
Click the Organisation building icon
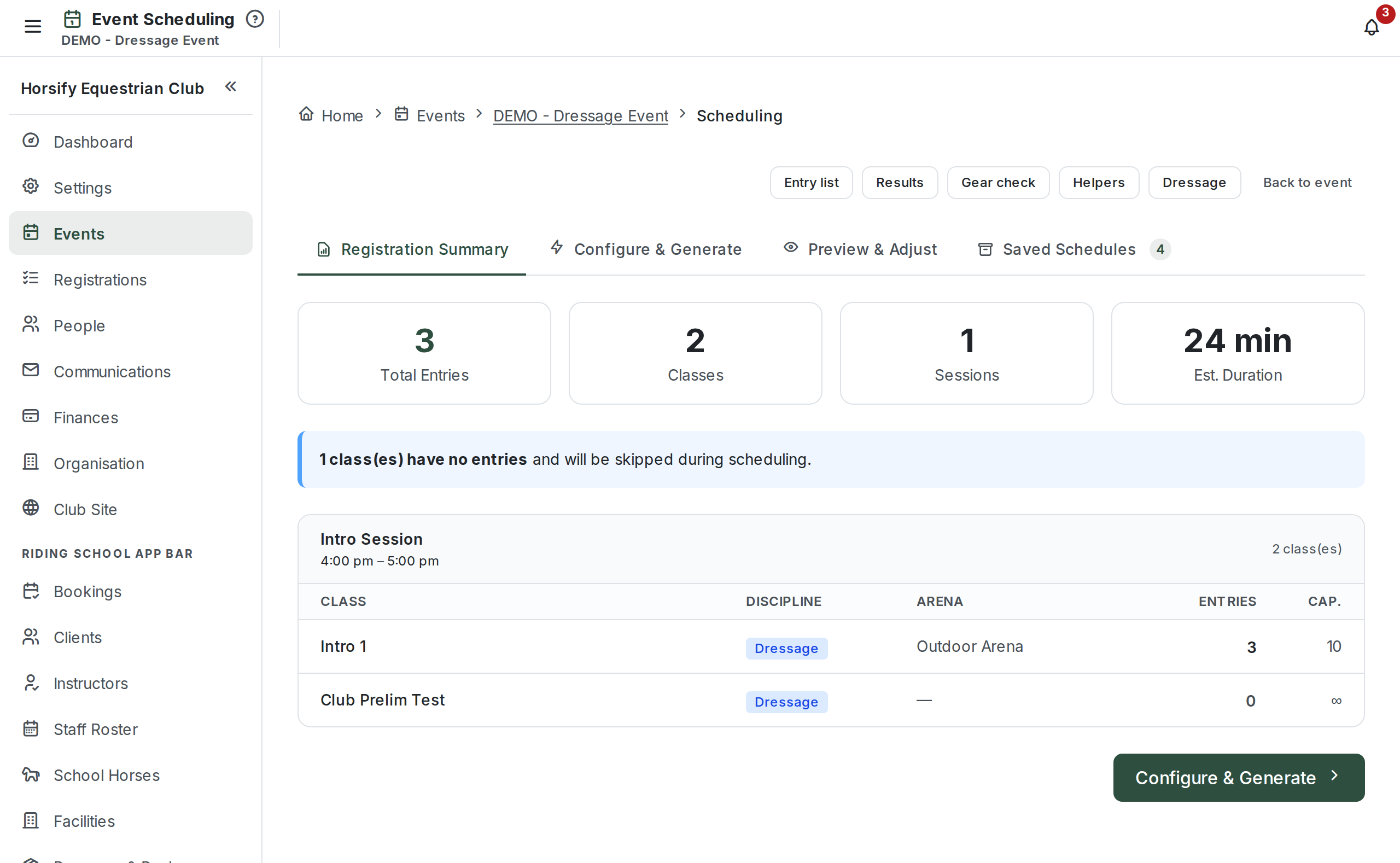point(31,462)
